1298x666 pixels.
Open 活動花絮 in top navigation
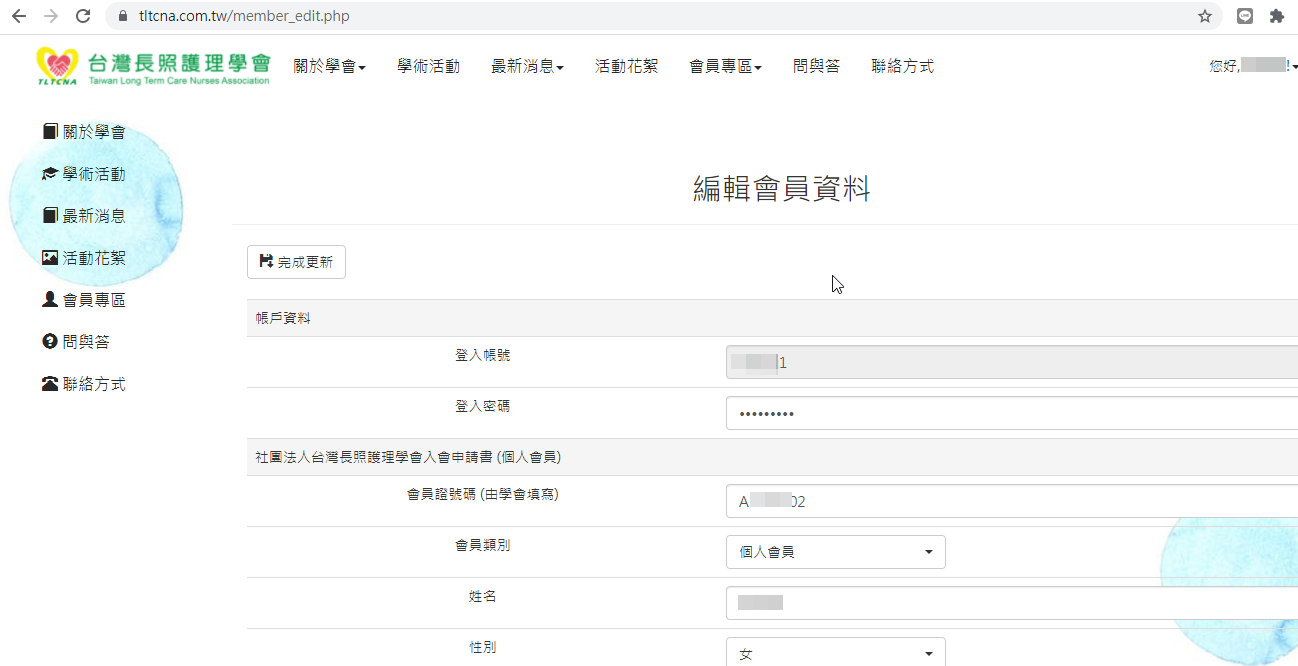coord(627,66)
